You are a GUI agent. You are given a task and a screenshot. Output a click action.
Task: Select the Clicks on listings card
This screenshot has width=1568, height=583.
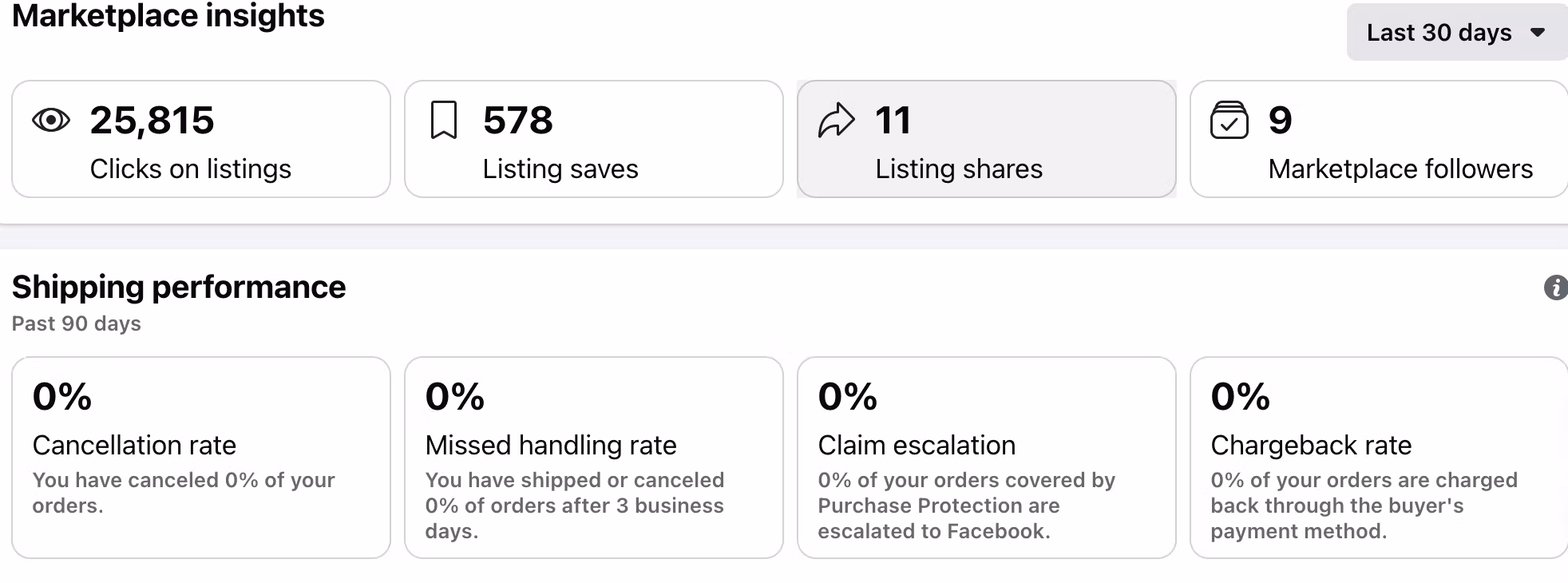[x=200, y=140]
